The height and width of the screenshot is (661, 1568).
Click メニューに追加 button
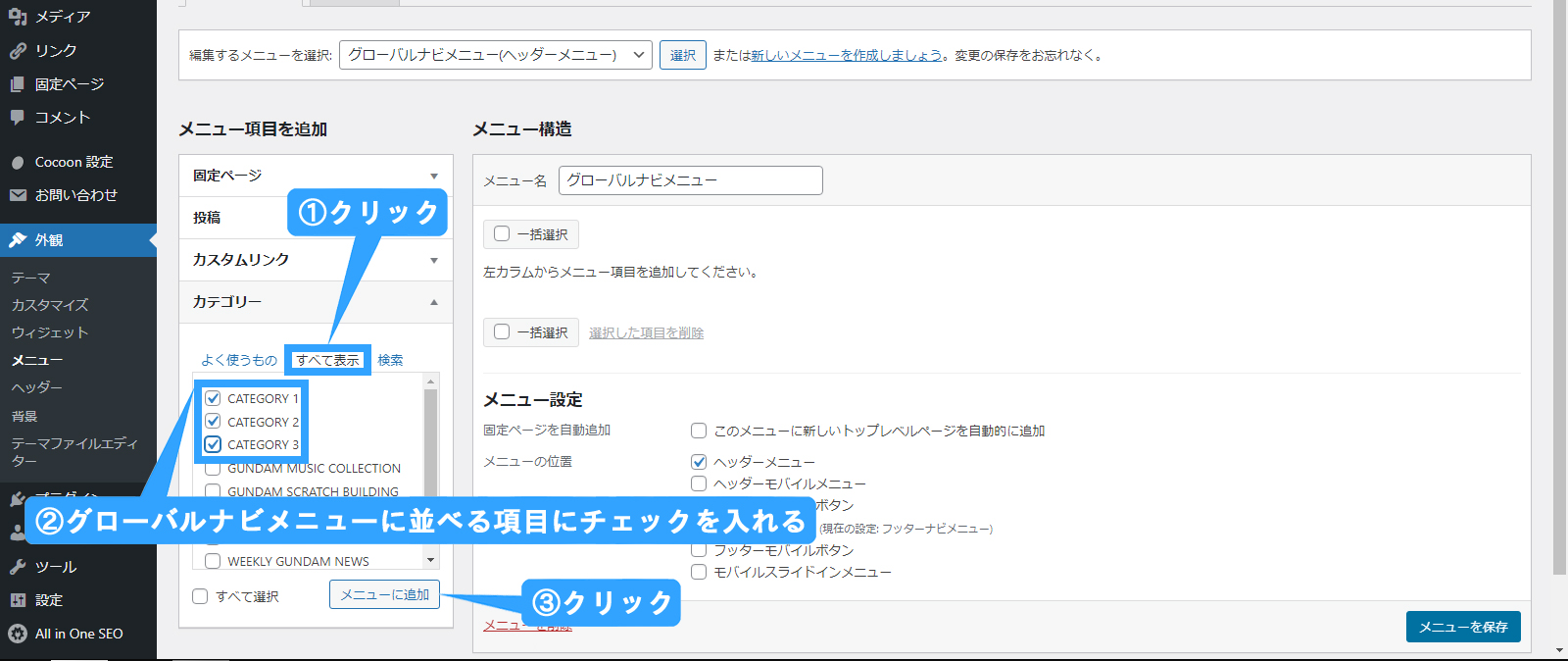coord(384,594)
